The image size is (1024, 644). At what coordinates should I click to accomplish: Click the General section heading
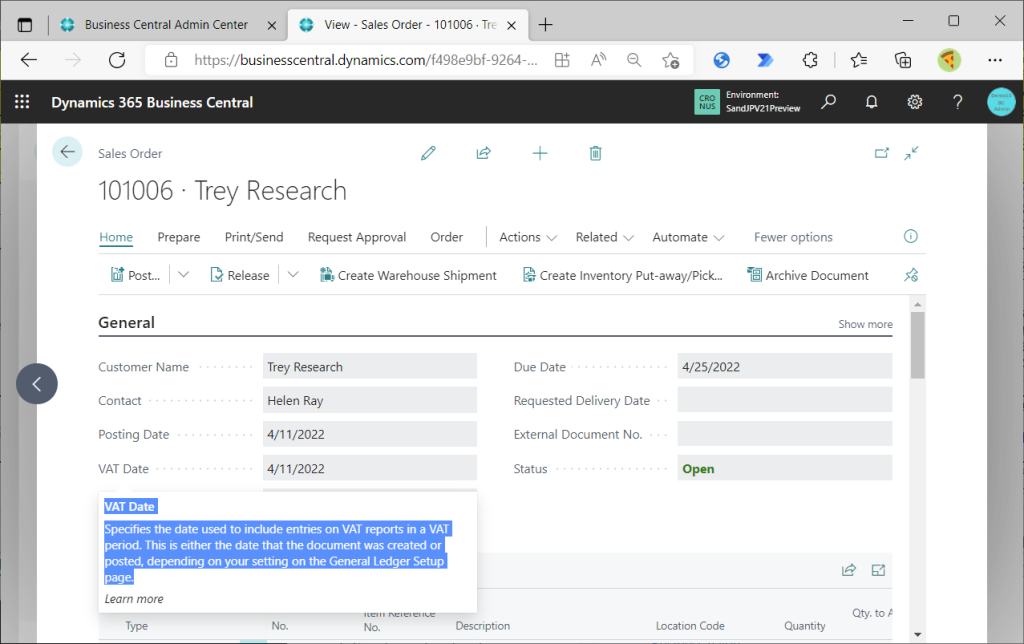tap(126, 323)
